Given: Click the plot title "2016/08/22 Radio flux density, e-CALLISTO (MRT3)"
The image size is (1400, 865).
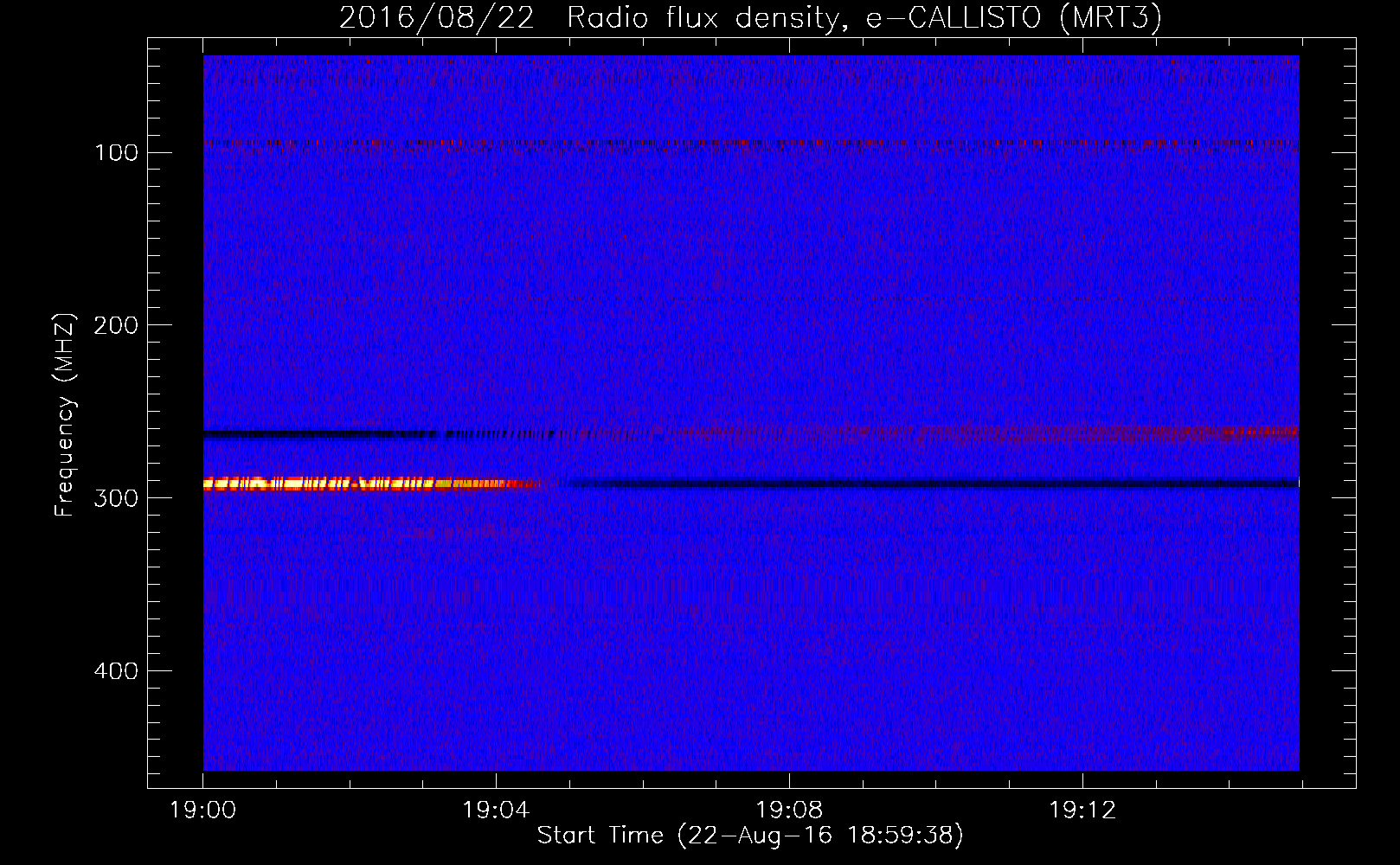Looking at the screenshot, I should tap(750, 17).
